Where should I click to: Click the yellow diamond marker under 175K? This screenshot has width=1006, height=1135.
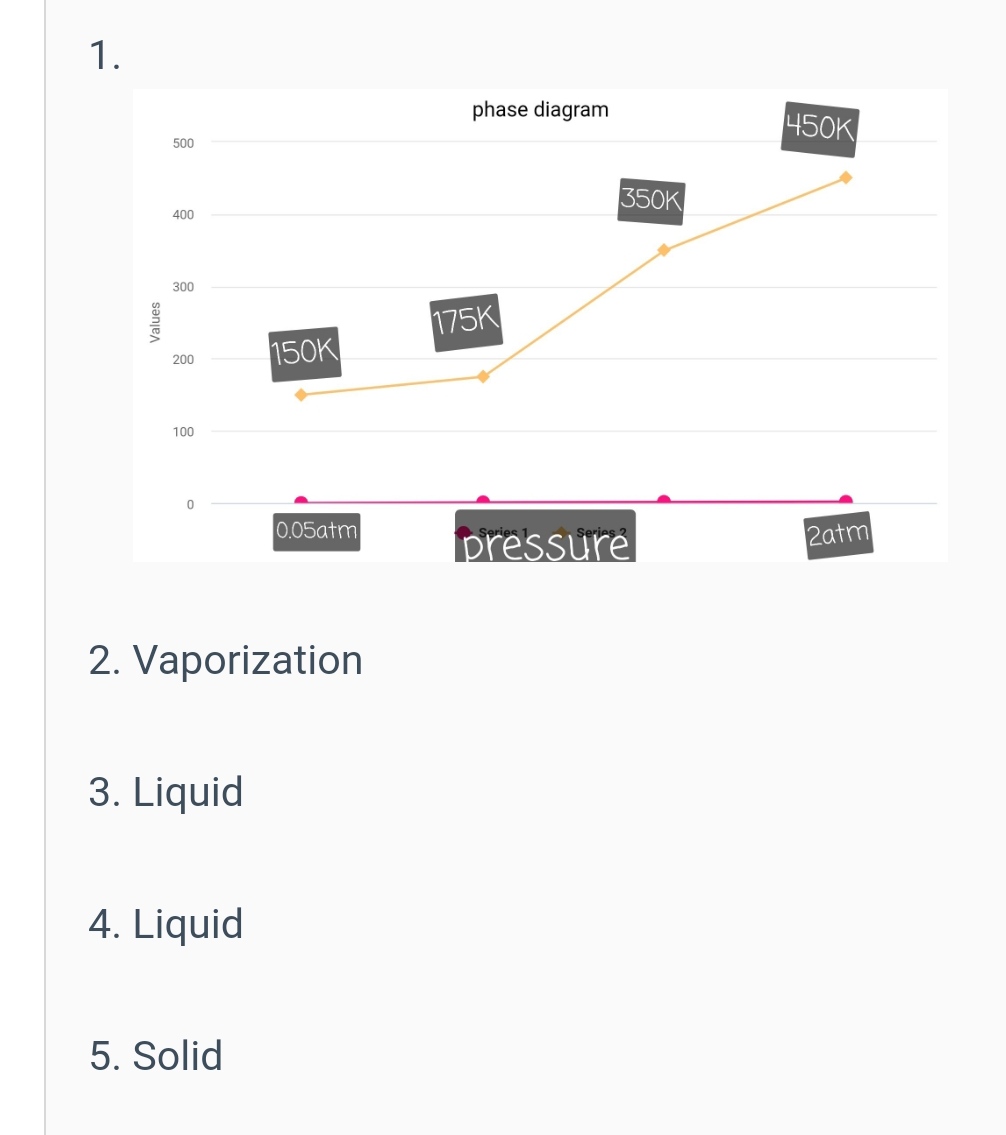482,377
